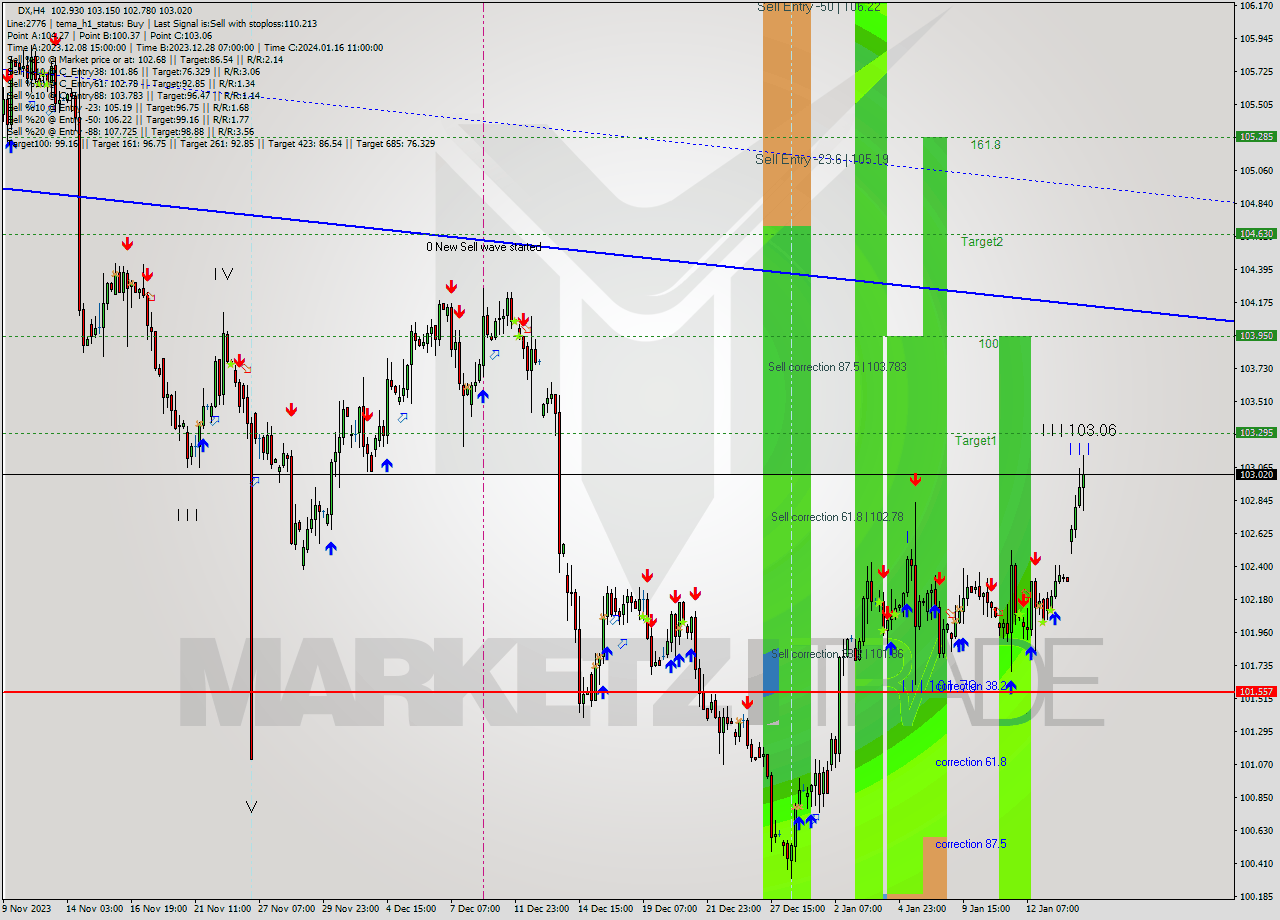The image size is (1280, 920).
Task: Select the 'Sell Entry -23.6 | 105.19' label
Action: pos(822,159)
